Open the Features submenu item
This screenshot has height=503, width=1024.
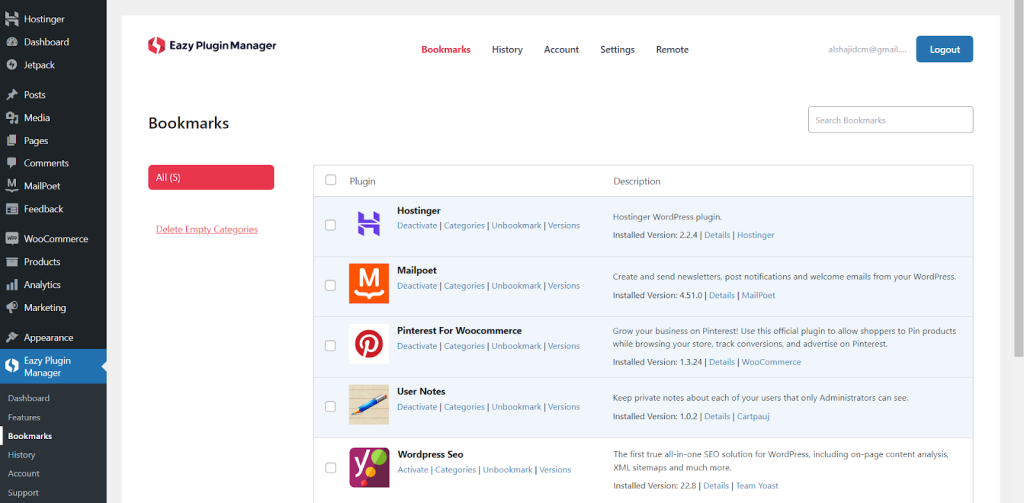pos(24,417)
